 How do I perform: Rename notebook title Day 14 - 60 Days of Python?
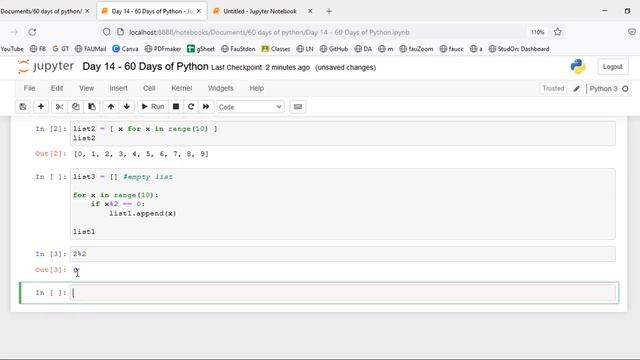tap(145, 67)
